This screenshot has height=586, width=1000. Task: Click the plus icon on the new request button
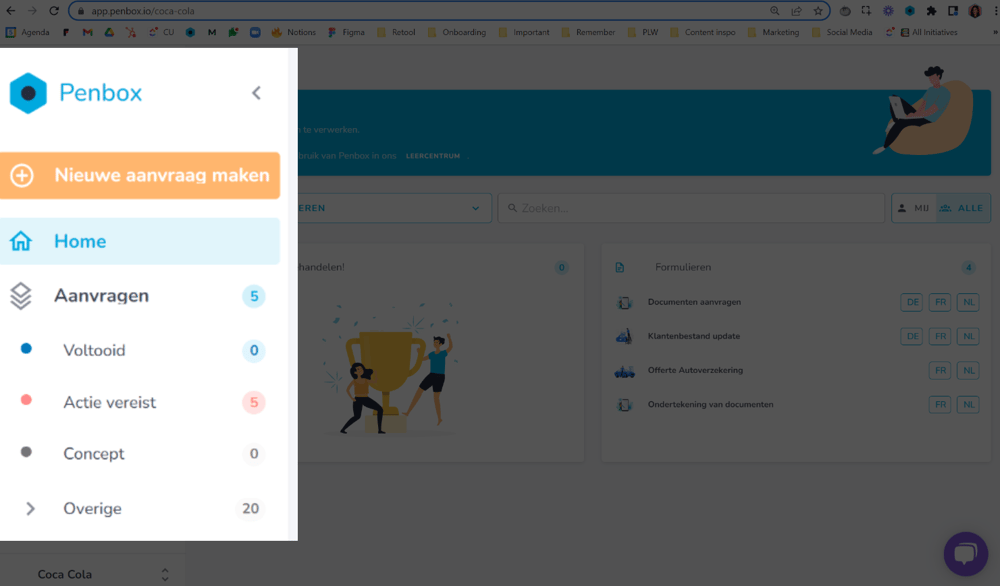(x=22, y=175)
